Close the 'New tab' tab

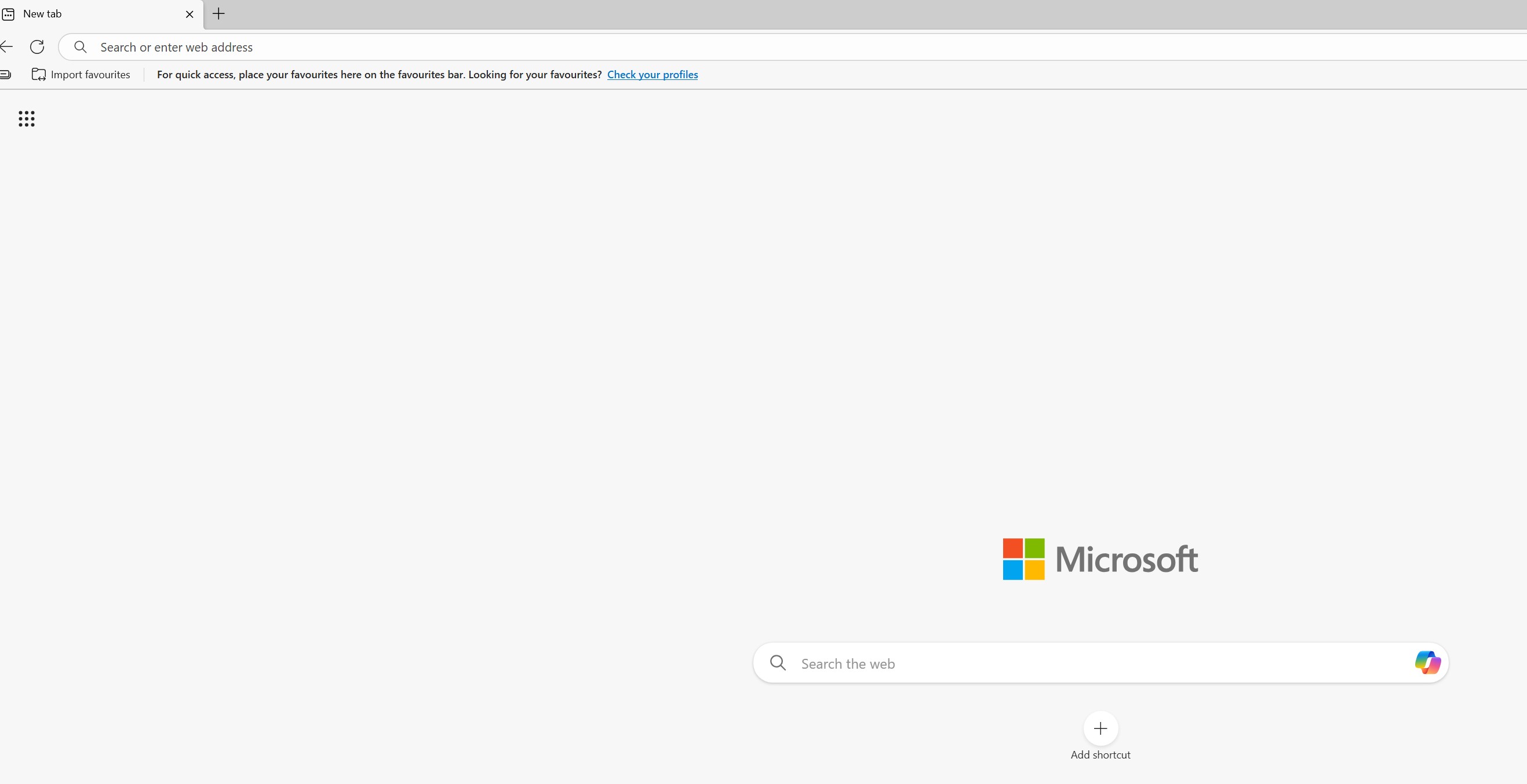[189, 14]
